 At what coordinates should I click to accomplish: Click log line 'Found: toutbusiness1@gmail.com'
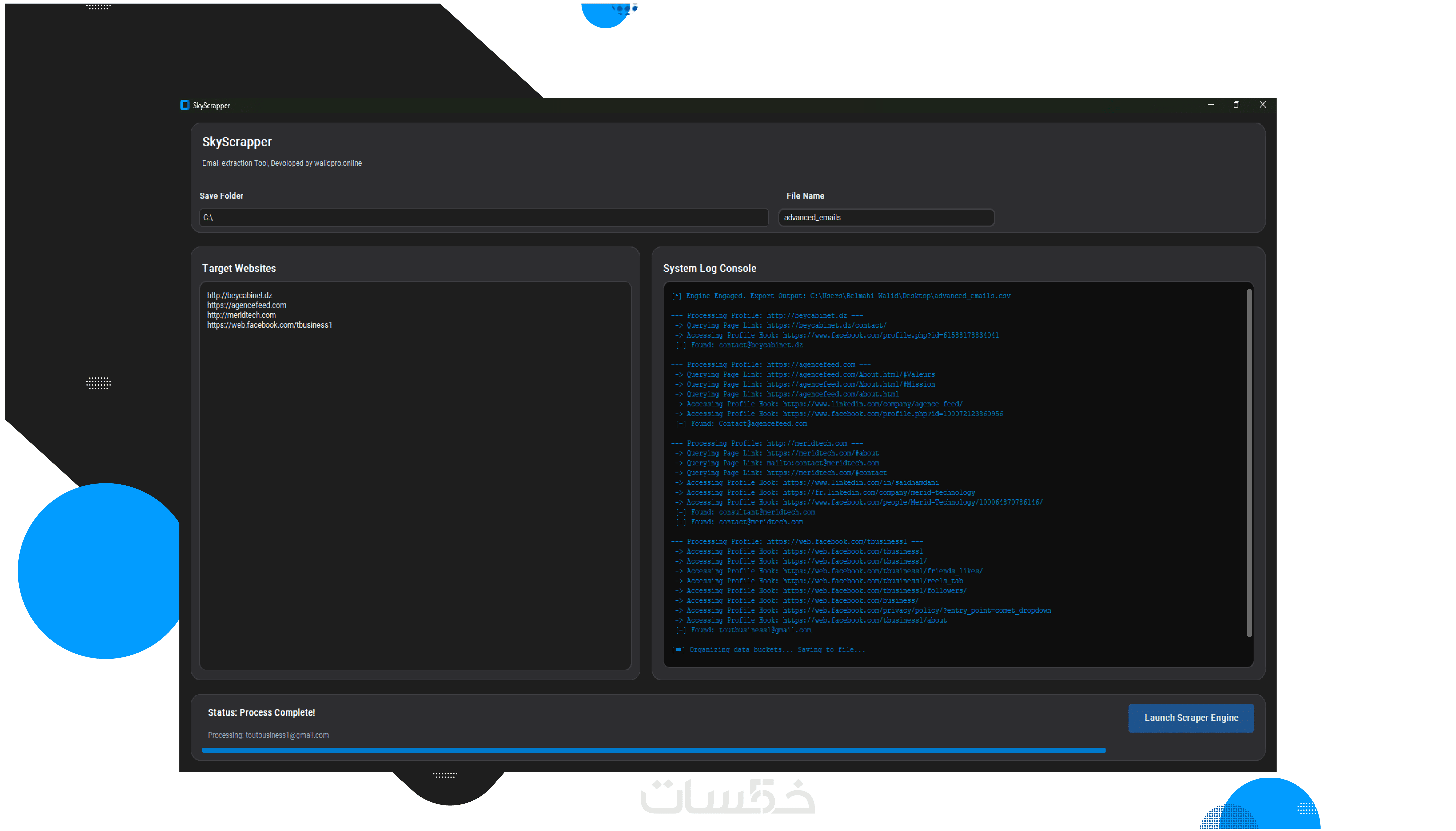click(x=743, y=630)
